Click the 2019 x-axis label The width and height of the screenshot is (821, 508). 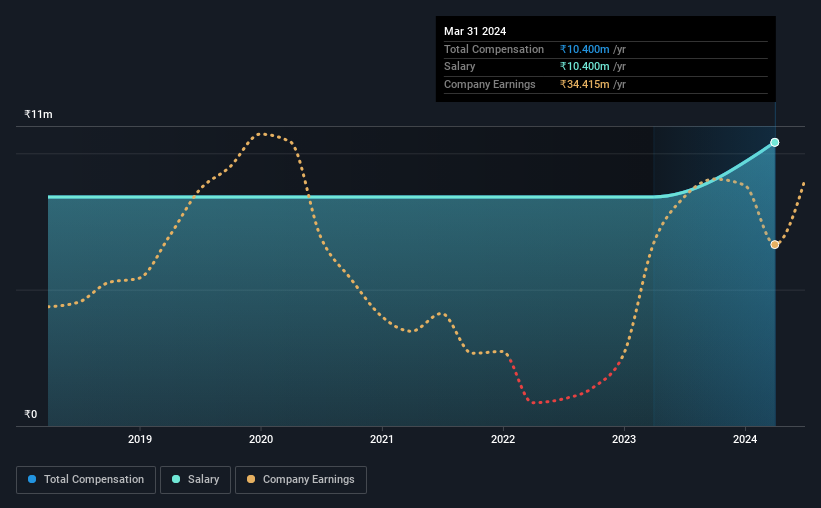click(140, 439)
